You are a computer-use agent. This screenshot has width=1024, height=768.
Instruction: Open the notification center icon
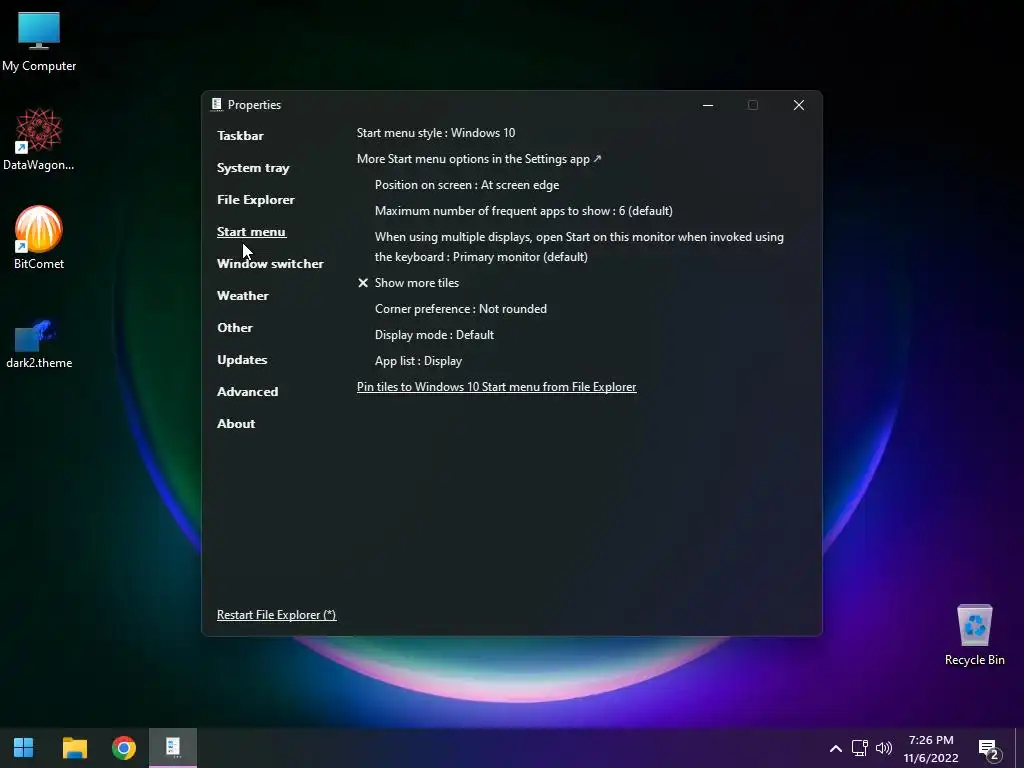pyautogui.click(x=989, y=750)
